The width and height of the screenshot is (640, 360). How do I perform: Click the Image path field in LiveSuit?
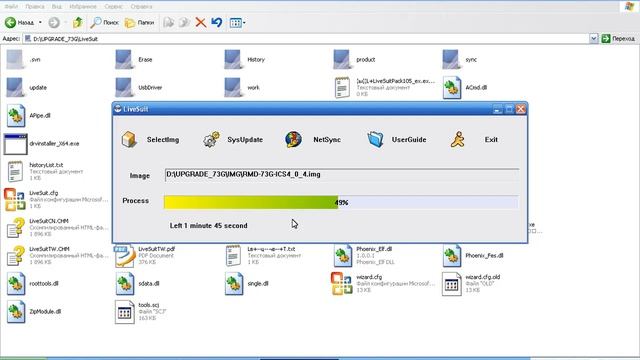(x=342, y=175)
